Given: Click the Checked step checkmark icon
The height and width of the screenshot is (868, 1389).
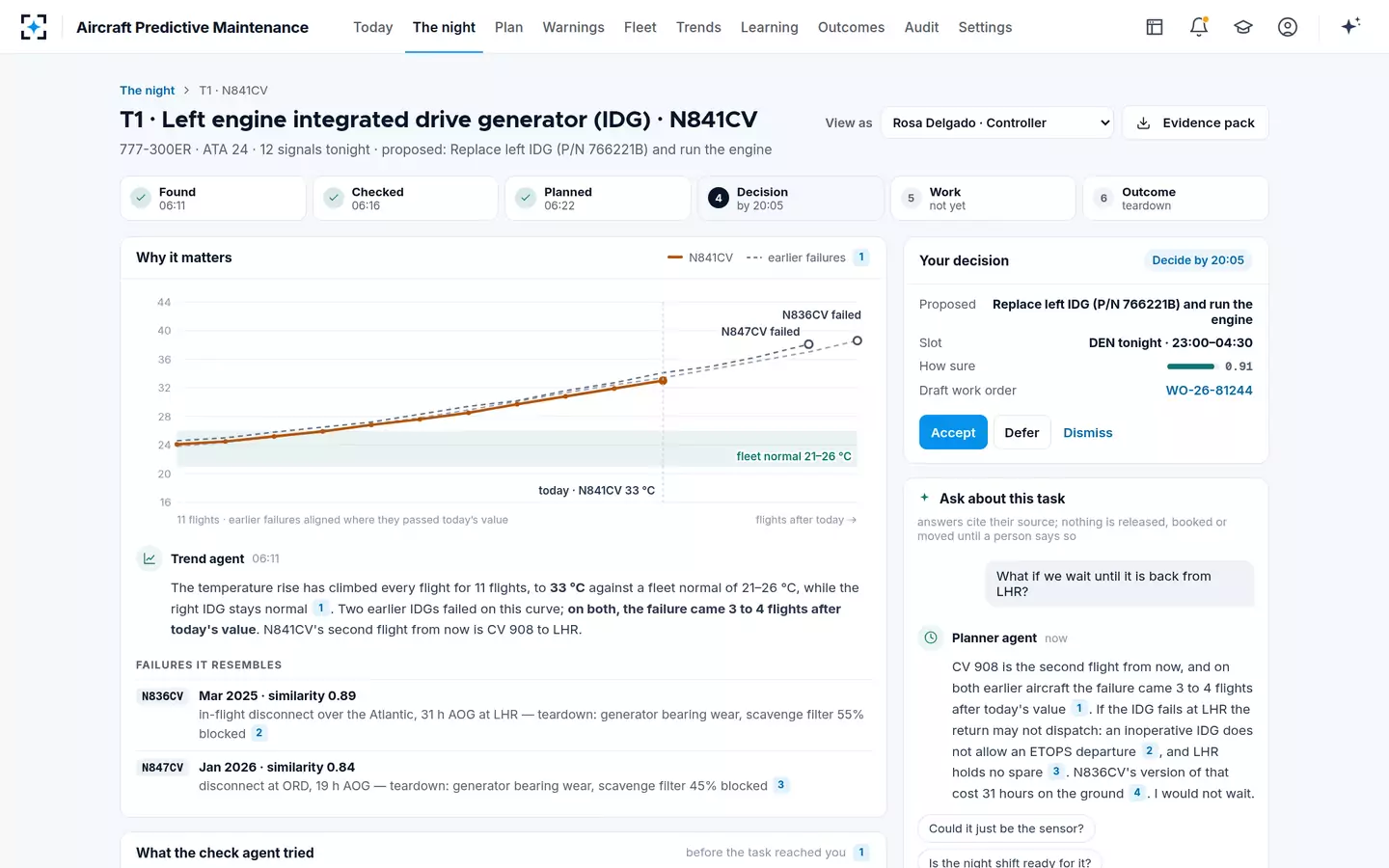Looking at the screenshot, I should coord(334,198).
